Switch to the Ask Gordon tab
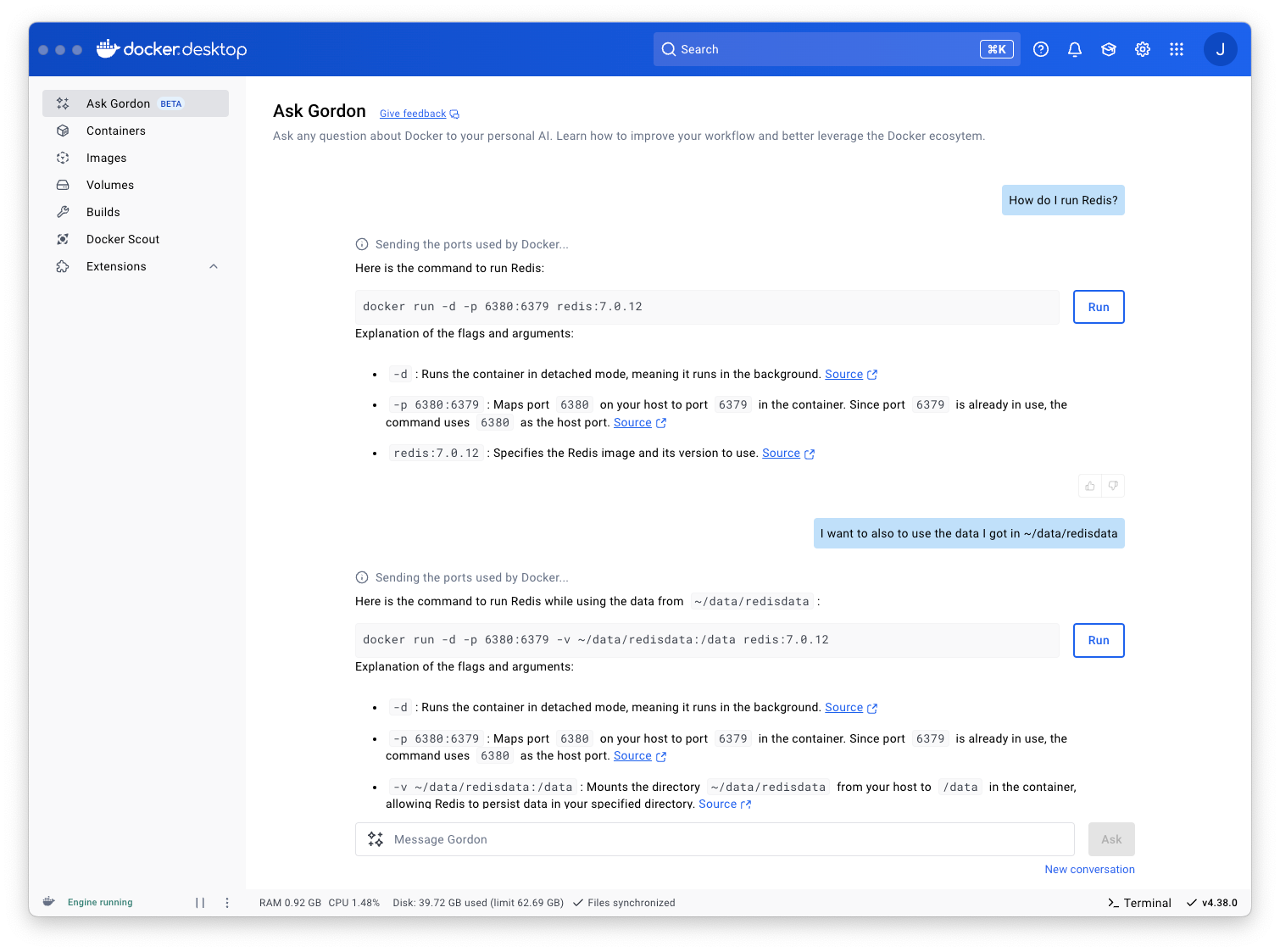Image resolution: width=1280 pixels, height=952 pixels. click(118, 103)
